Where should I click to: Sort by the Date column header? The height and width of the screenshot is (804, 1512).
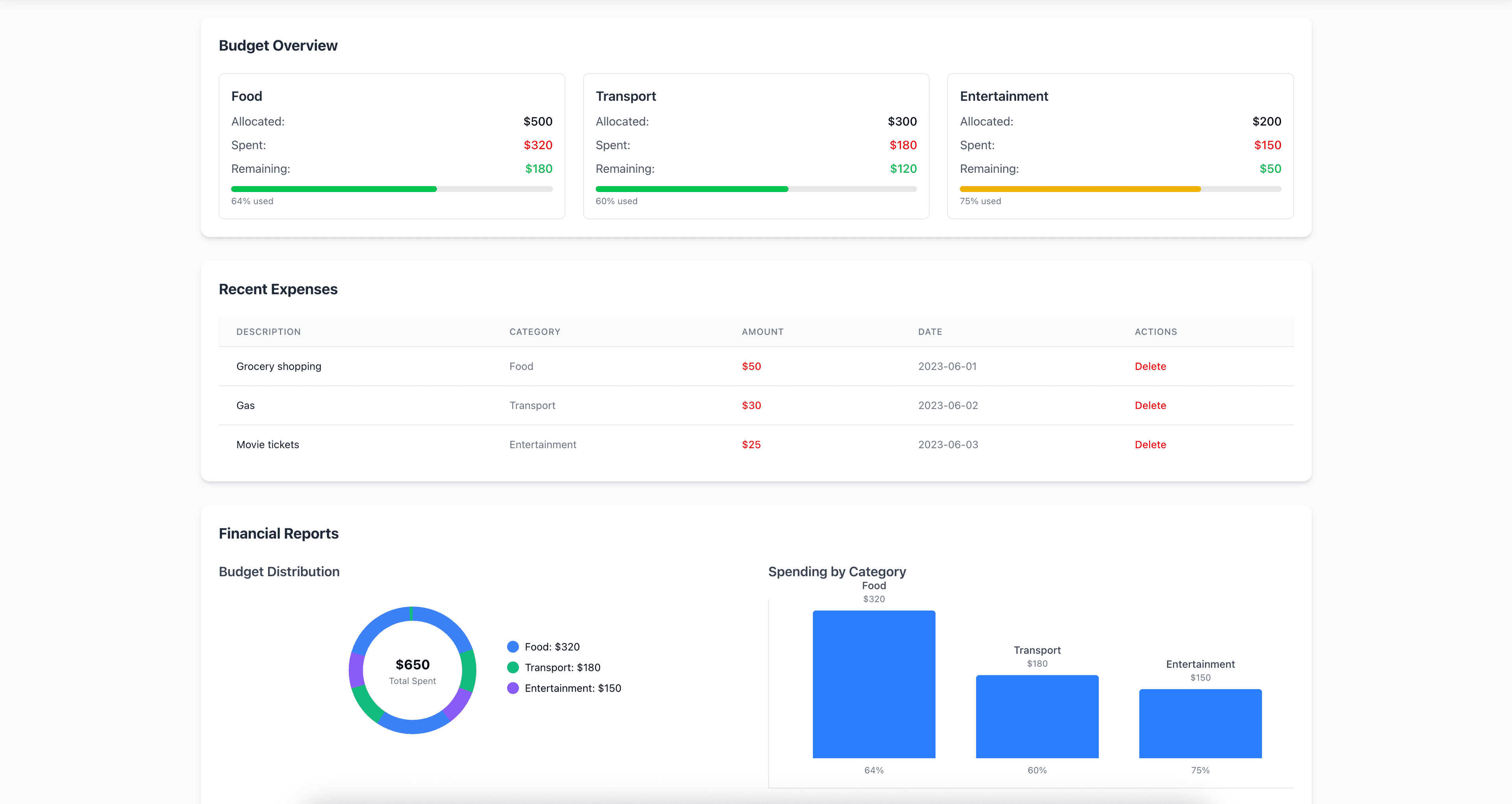930,332
